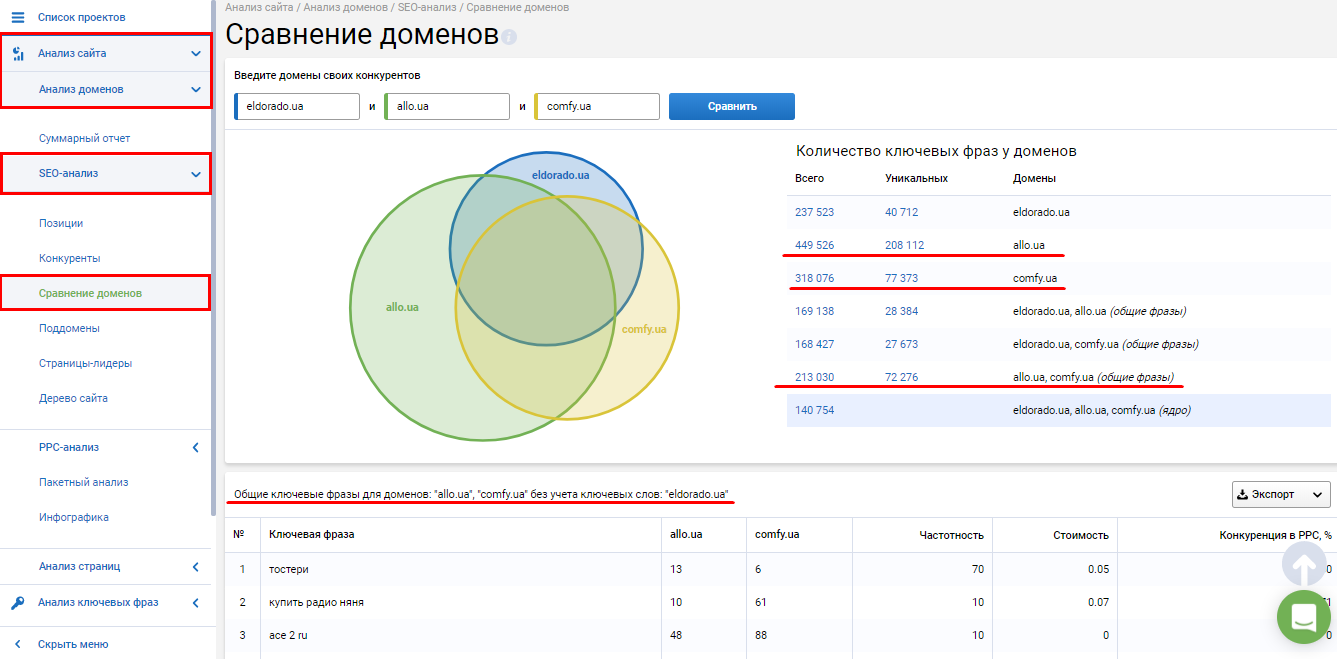
Task: Collapse the "Анализ доменов" chevron
Action: point(198,89)
